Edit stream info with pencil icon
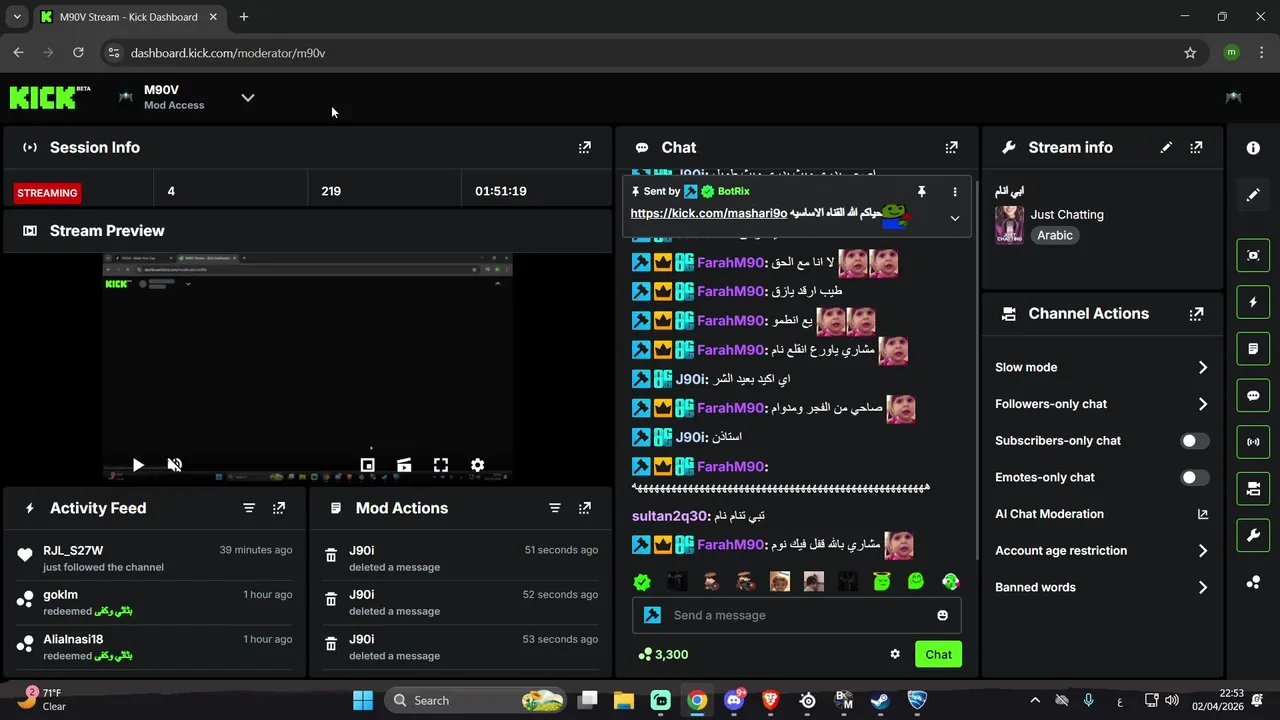 pyautogui.click(x=1166, y=147)
